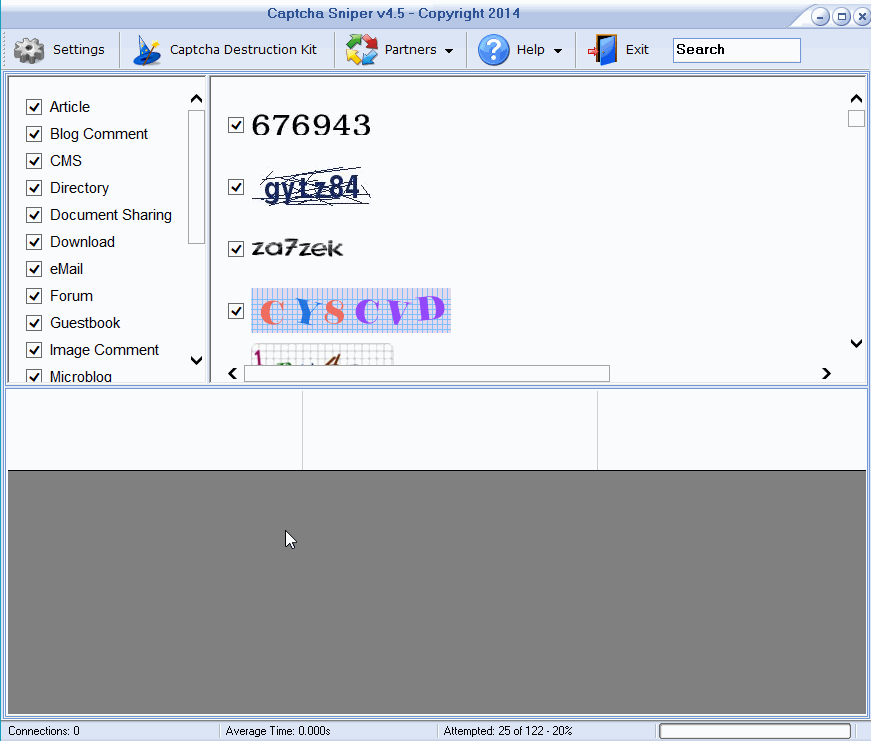Click the Exit button
The height and width of the screenshot is (741, 871).
pos(636,49)
